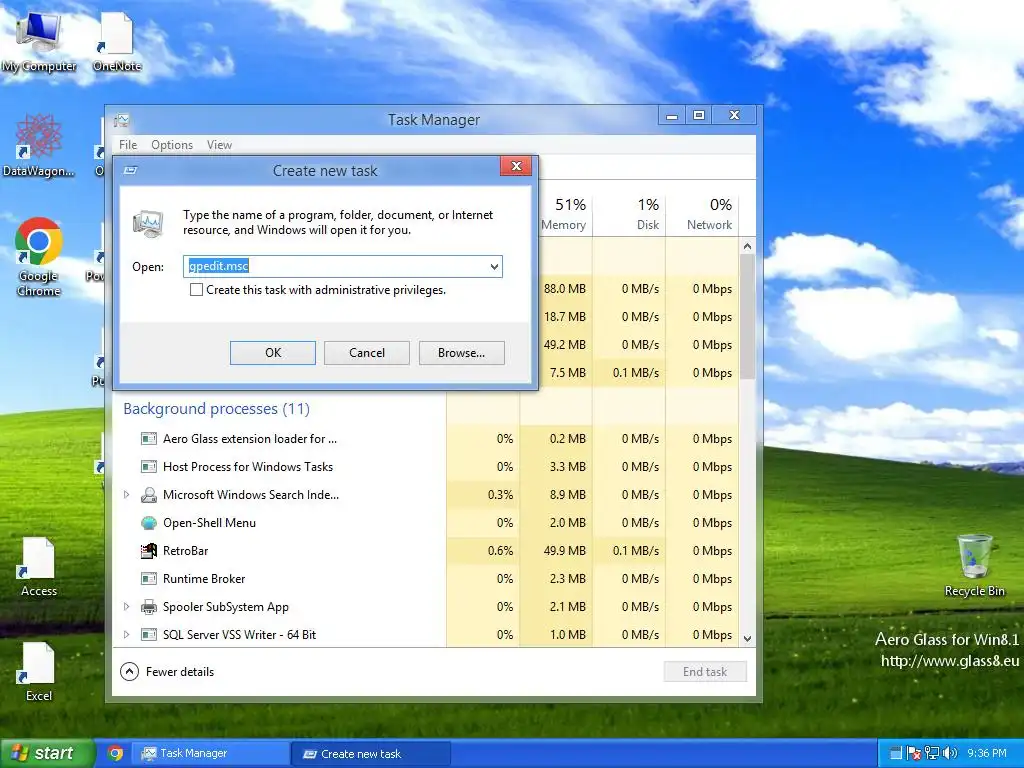Viewport: 1024px width, 768px height.
Task: Open the View menu in Task Manager
Action: [219, 145]
